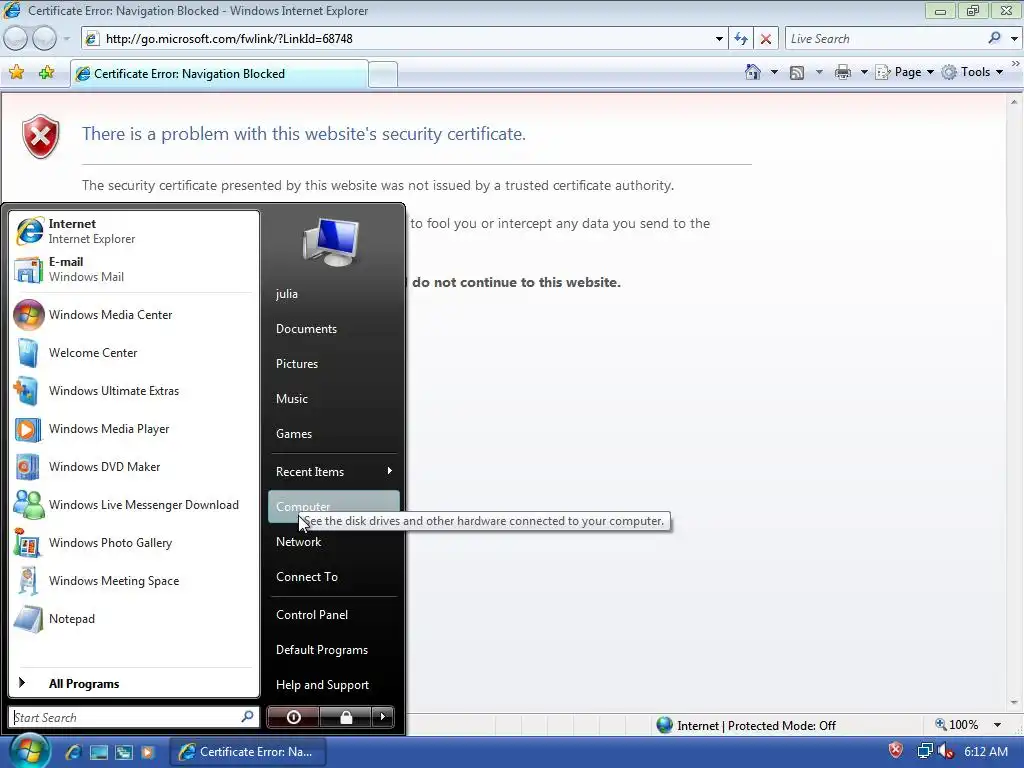Expand the Home button dropdown arrow
Screen dimensions: 1024x768
774,72
